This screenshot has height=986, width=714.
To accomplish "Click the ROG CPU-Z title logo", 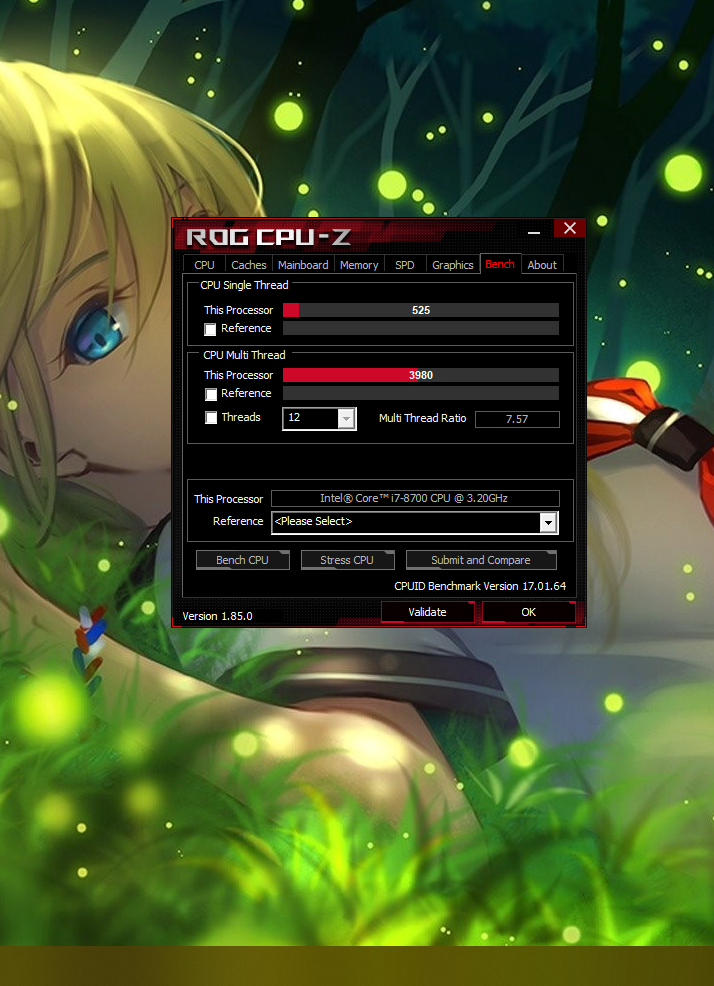I will point(269,237).
